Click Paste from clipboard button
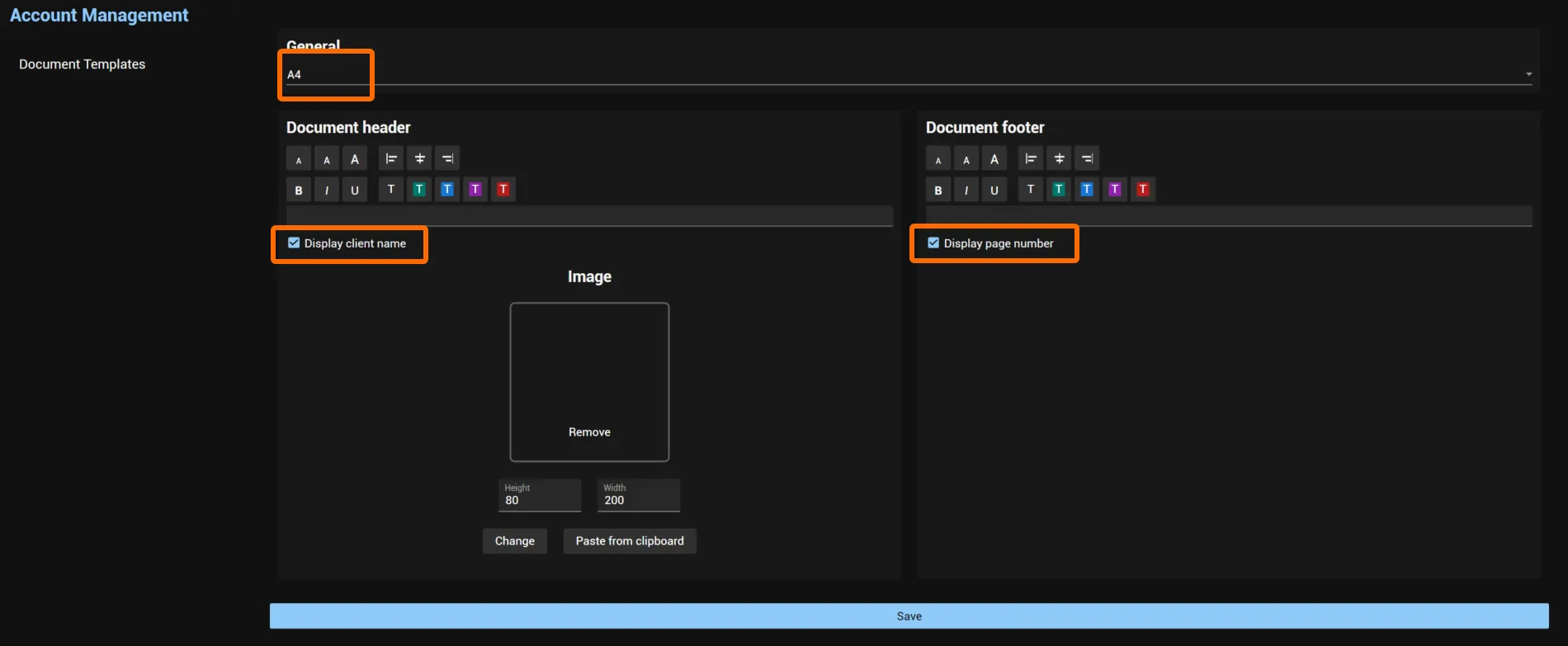This screenshot has width=1568, height=646. coord(630,541)
